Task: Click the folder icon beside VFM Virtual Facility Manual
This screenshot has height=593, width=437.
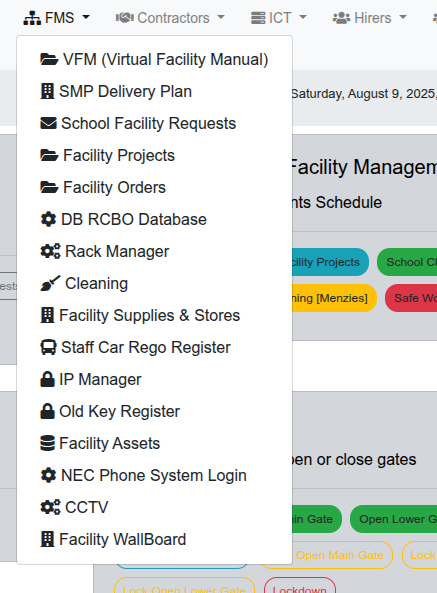Action: (49, 59)
